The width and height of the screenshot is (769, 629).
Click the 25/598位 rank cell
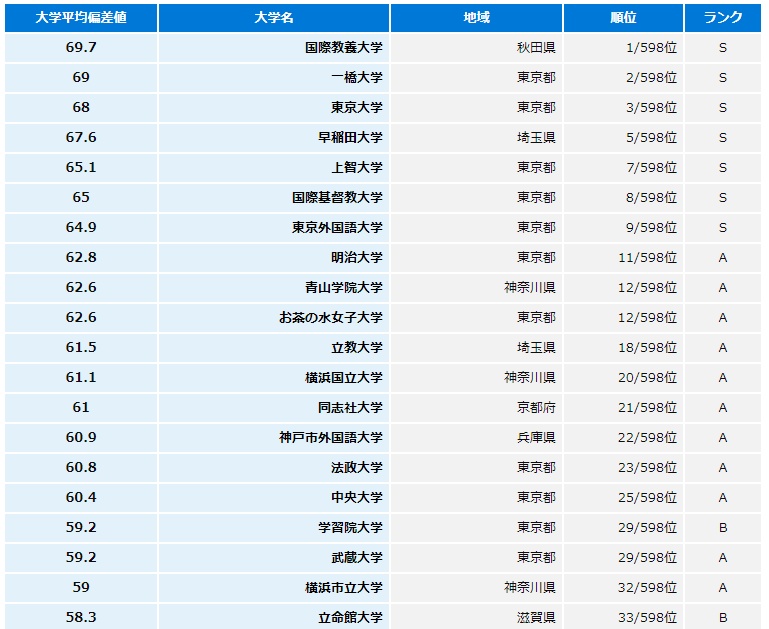tap(623, 498)
